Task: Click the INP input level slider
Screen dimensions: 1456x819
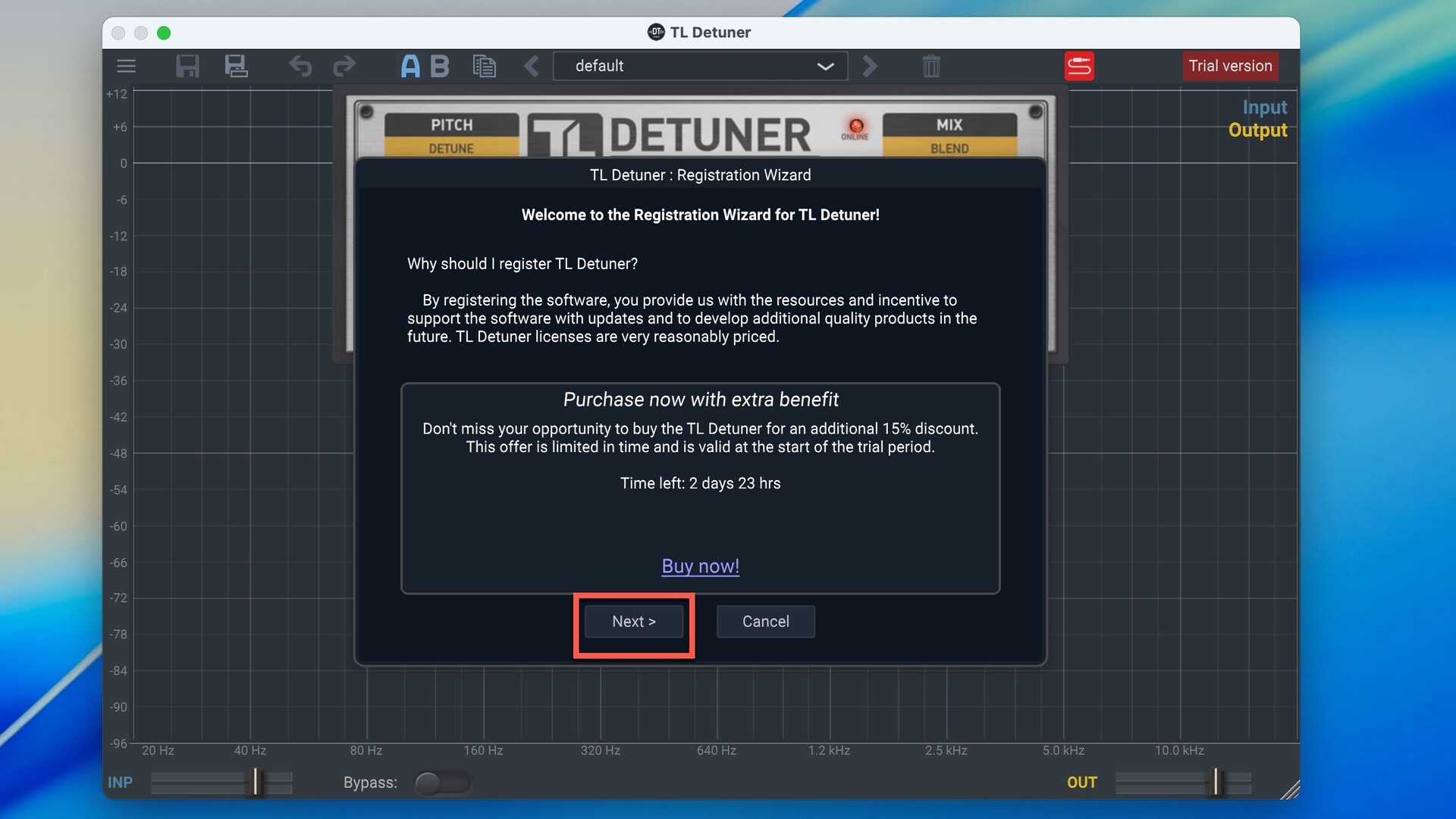Action: point(221,783)
